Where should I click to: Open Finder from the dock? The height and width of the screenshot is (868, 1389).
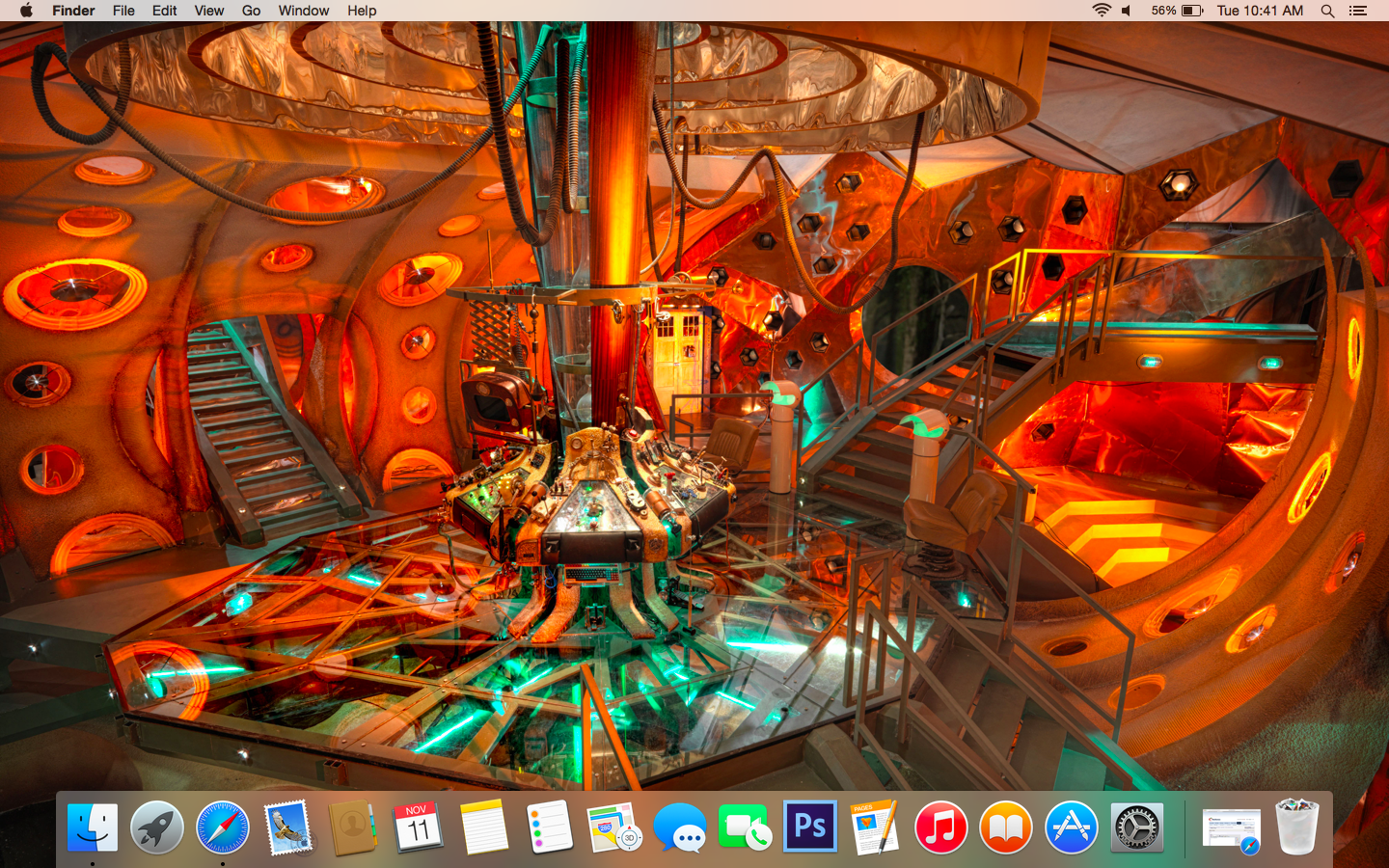click(93, 827)
